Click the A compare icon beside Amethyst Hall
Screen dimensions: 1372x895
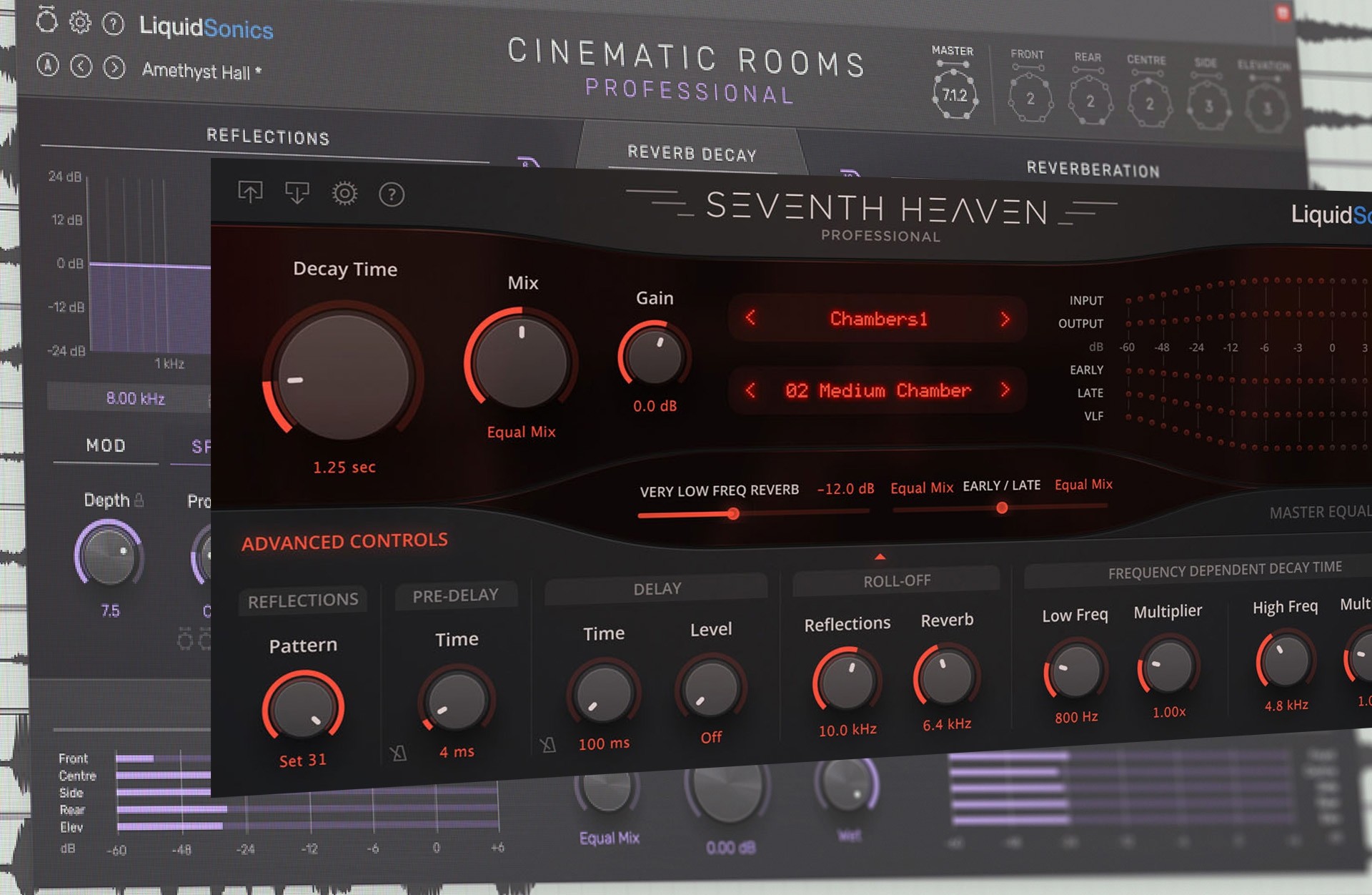(48, 65)
